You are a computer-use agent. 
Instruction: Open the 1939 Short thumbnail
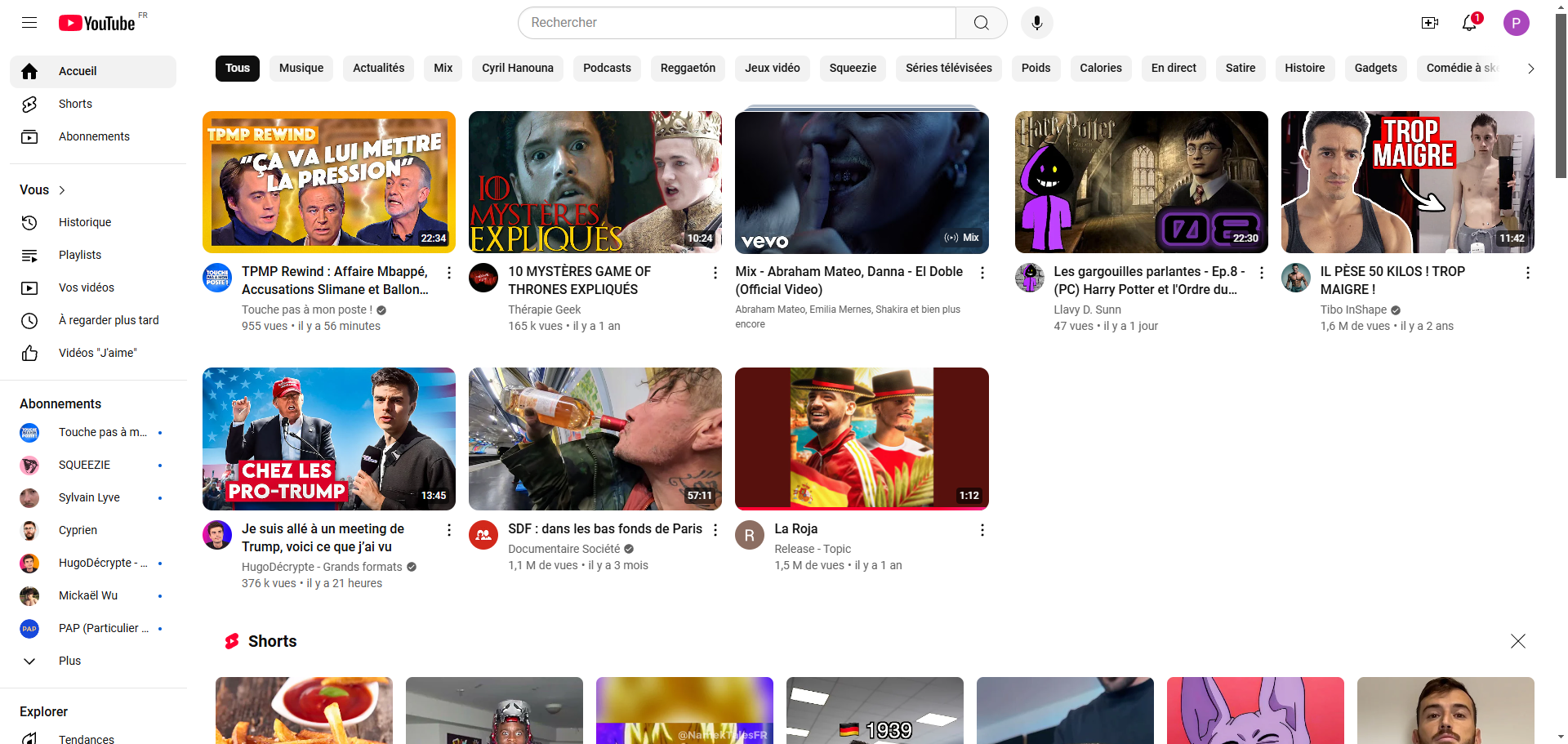(x=875, y=711)
